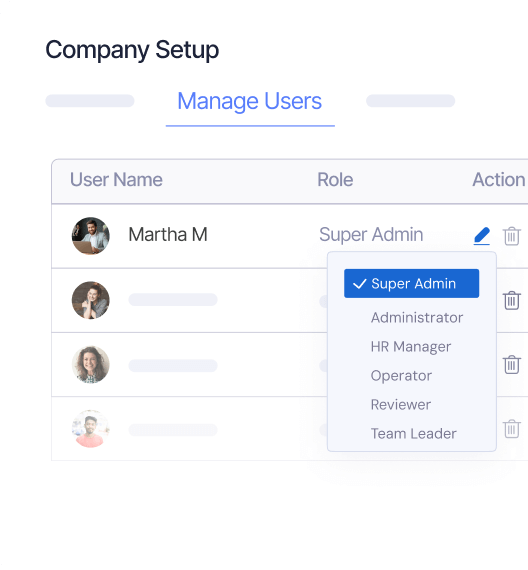Delete Martha M using the trash icon
528x570 pixels.
tap(512, 236)
